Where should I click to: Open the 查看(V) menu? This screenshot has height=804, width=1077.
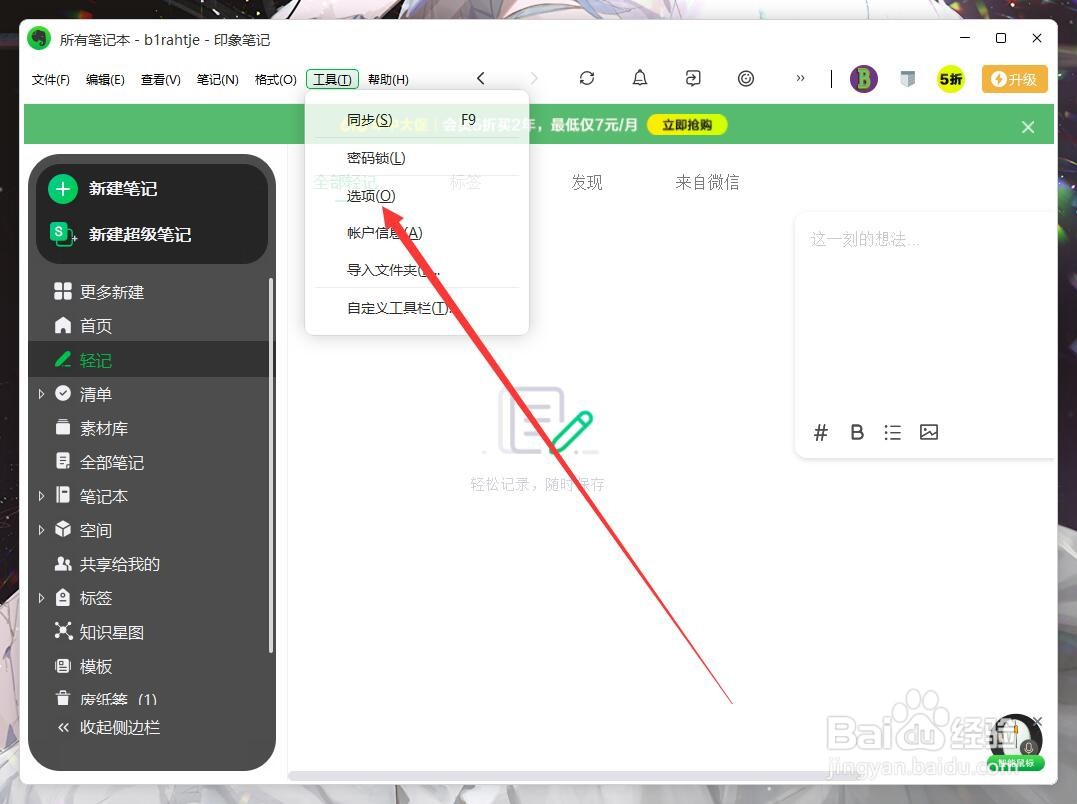click(161, 80)
